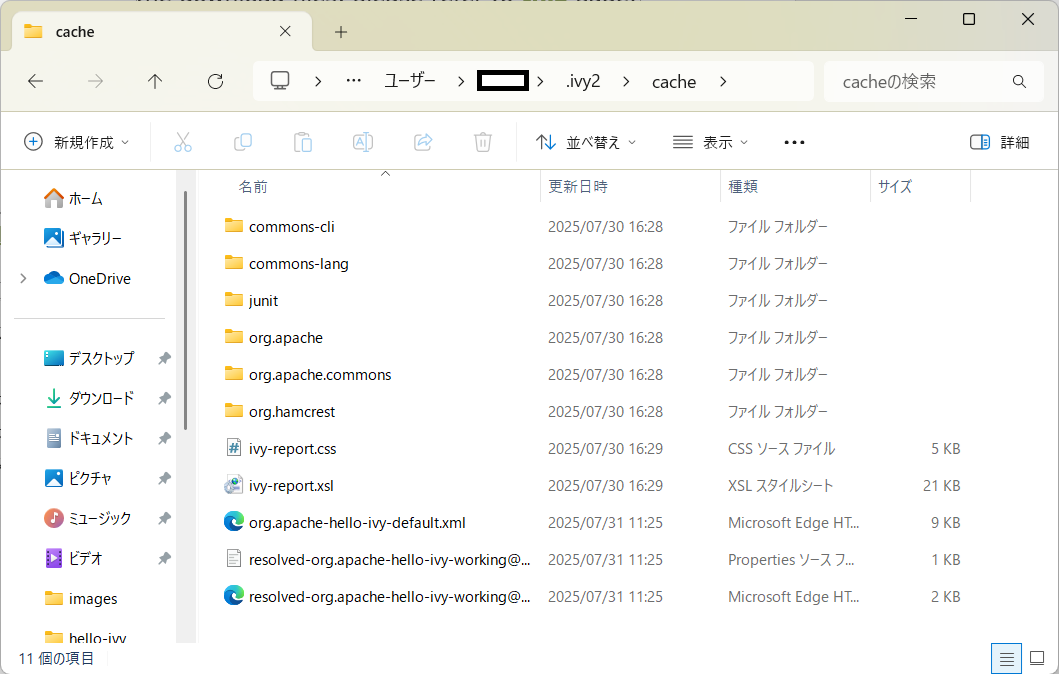Click inside the cacheの検索 search box

[x=920, y=82]
